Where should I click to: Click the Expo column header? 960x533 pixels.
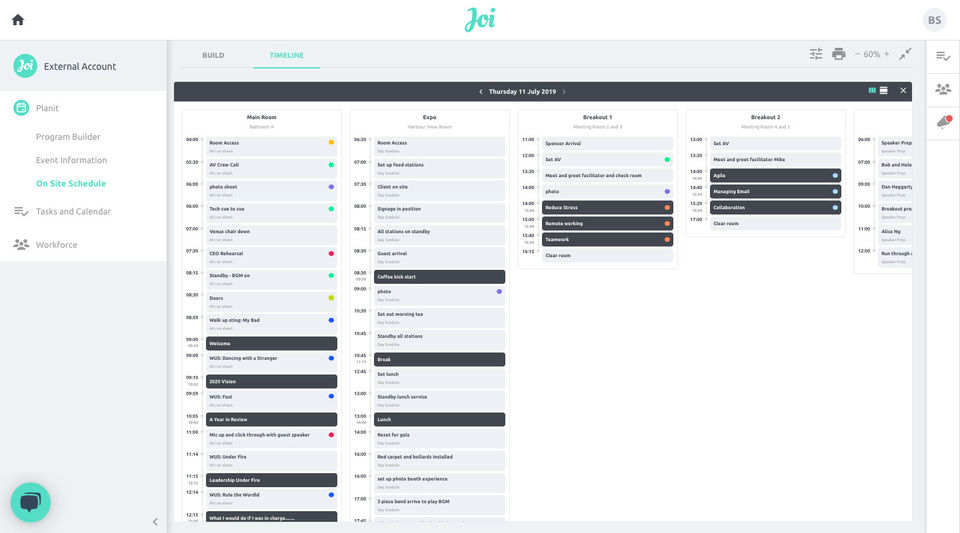click(429, 117)
